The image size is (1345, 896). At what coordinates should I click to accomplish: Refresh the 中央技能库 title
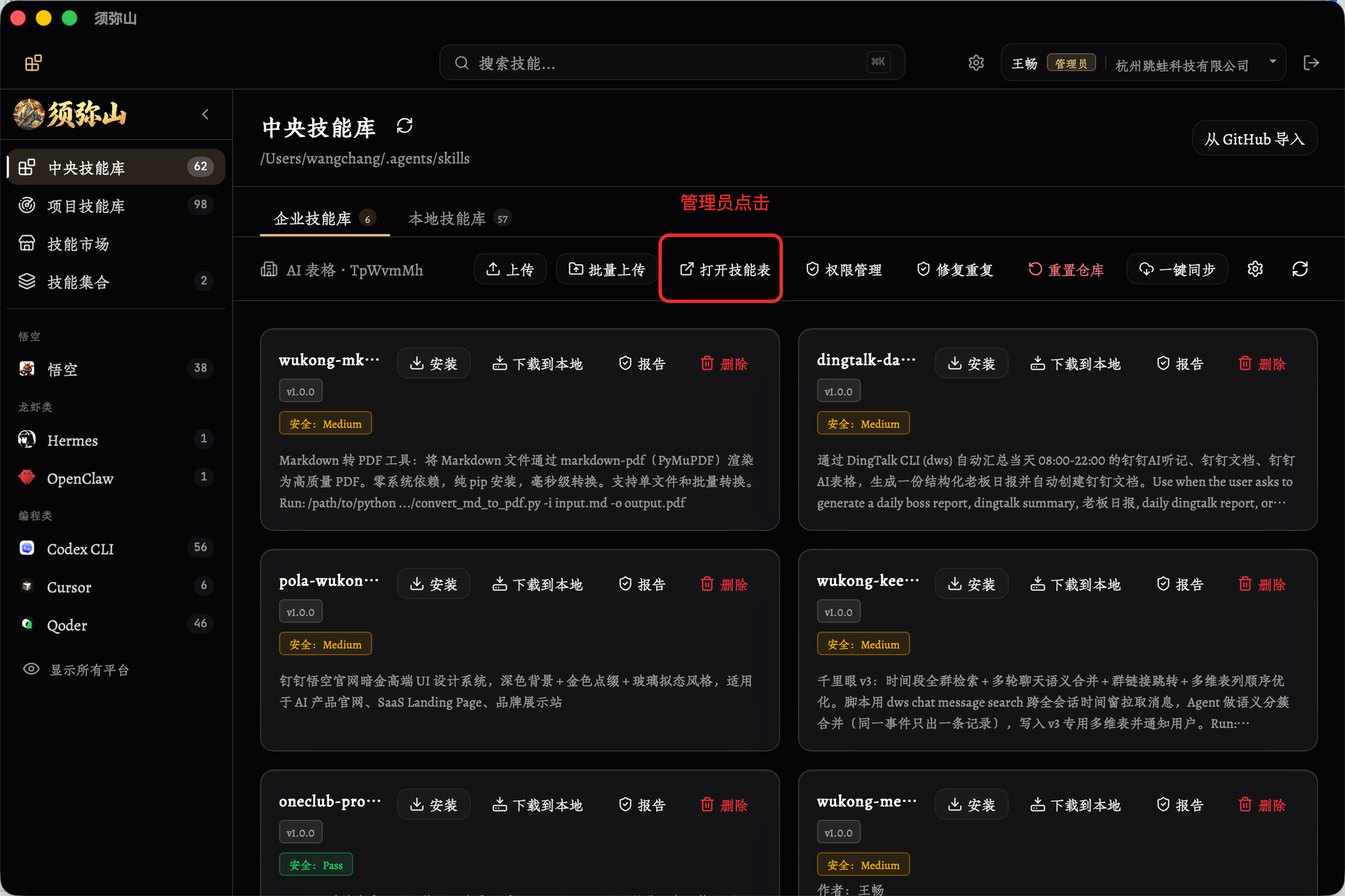pyautogui.click(x=404, y=126)
